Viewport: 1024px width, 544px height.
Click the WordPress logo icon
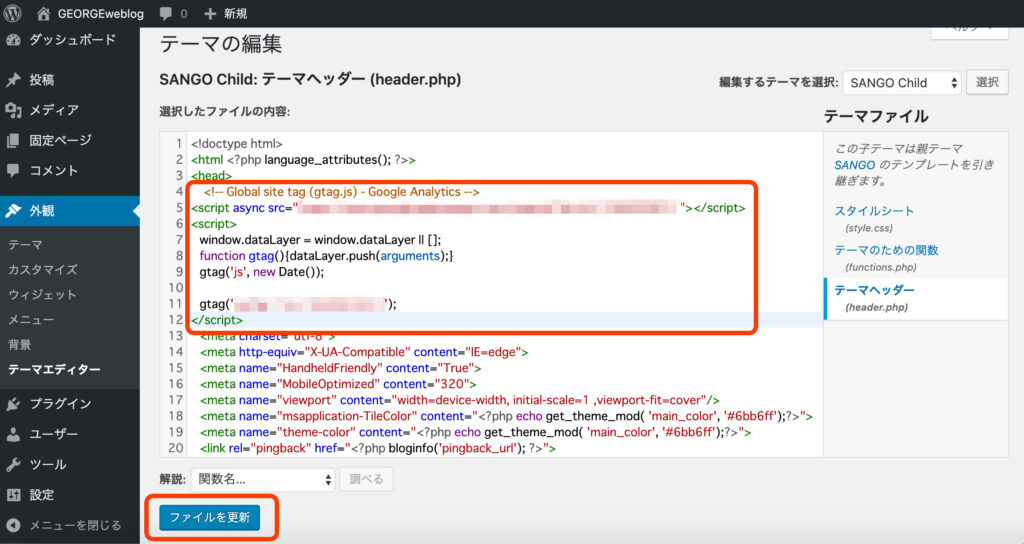point(12,13)
